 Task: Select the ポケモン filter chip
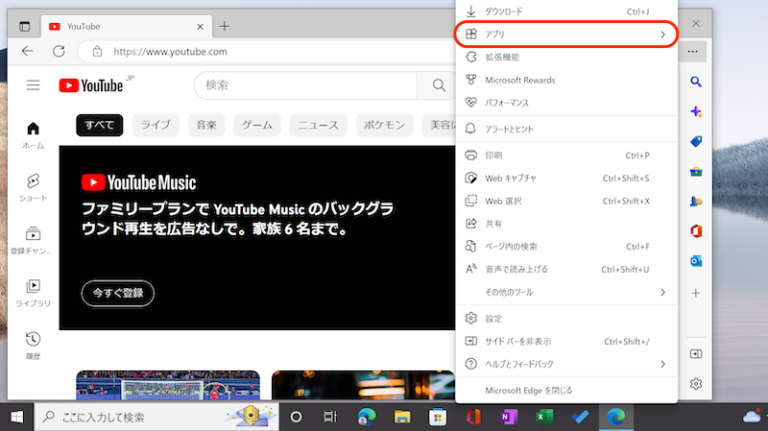click(384, 125)
